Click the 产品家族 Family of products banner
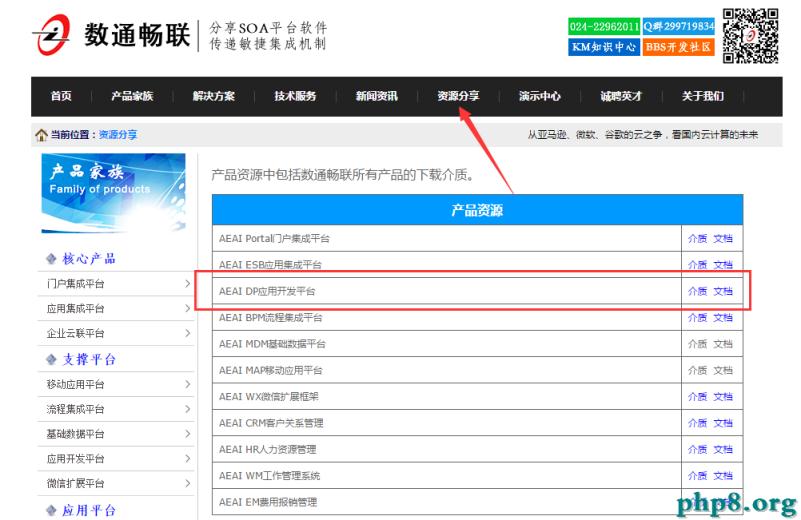This screenshot has width=801, height=520. pyautogui.click(x=113, y=193)
